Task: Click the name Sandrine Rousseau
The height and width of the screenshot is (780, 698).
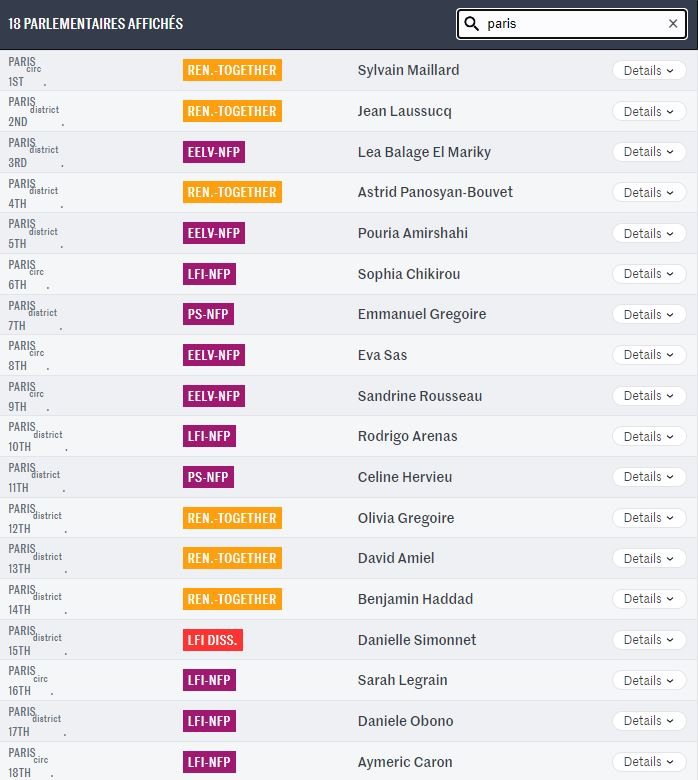Action: click(x=419, y=395)
